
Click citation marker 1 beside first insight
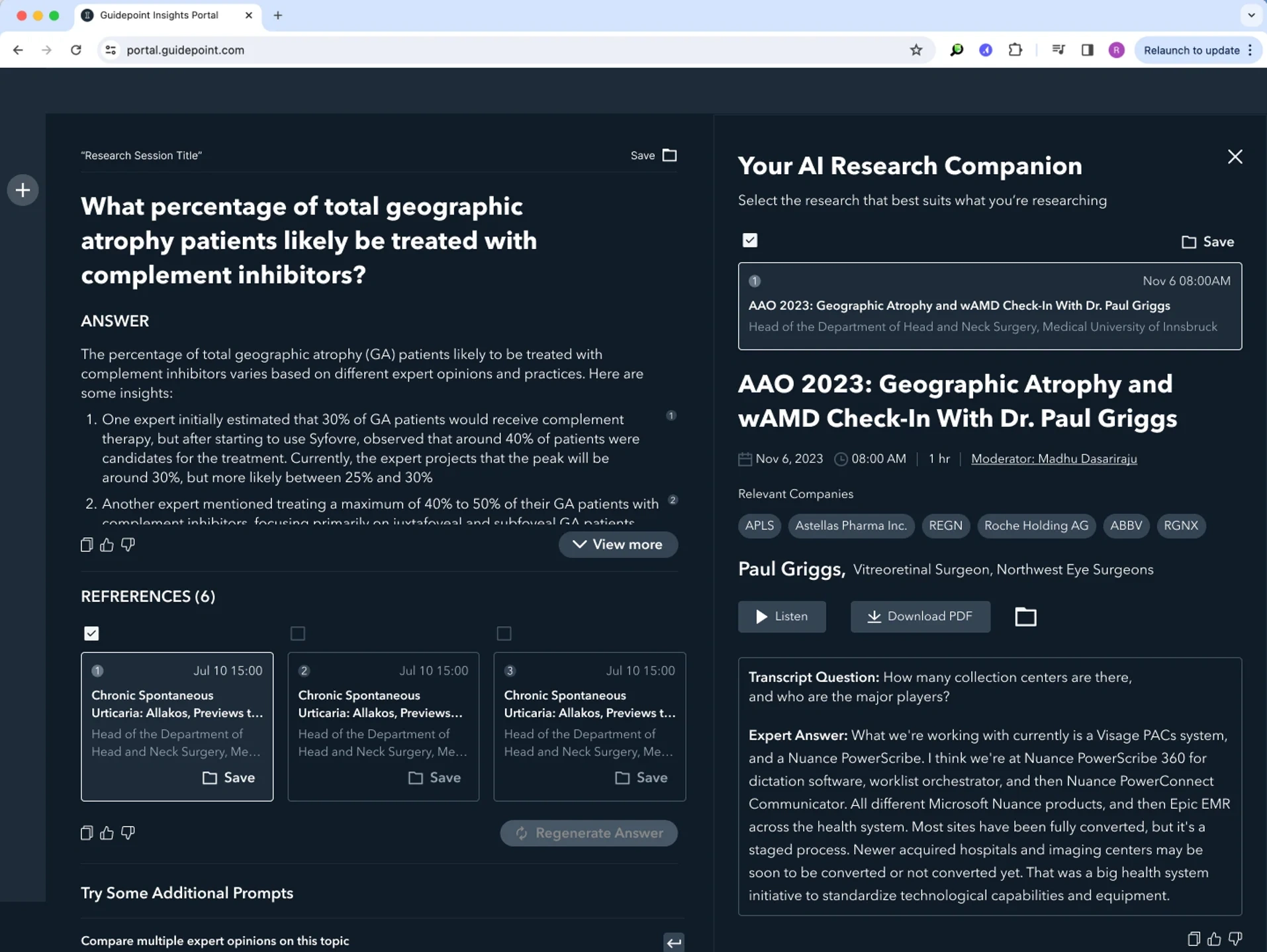671,416
